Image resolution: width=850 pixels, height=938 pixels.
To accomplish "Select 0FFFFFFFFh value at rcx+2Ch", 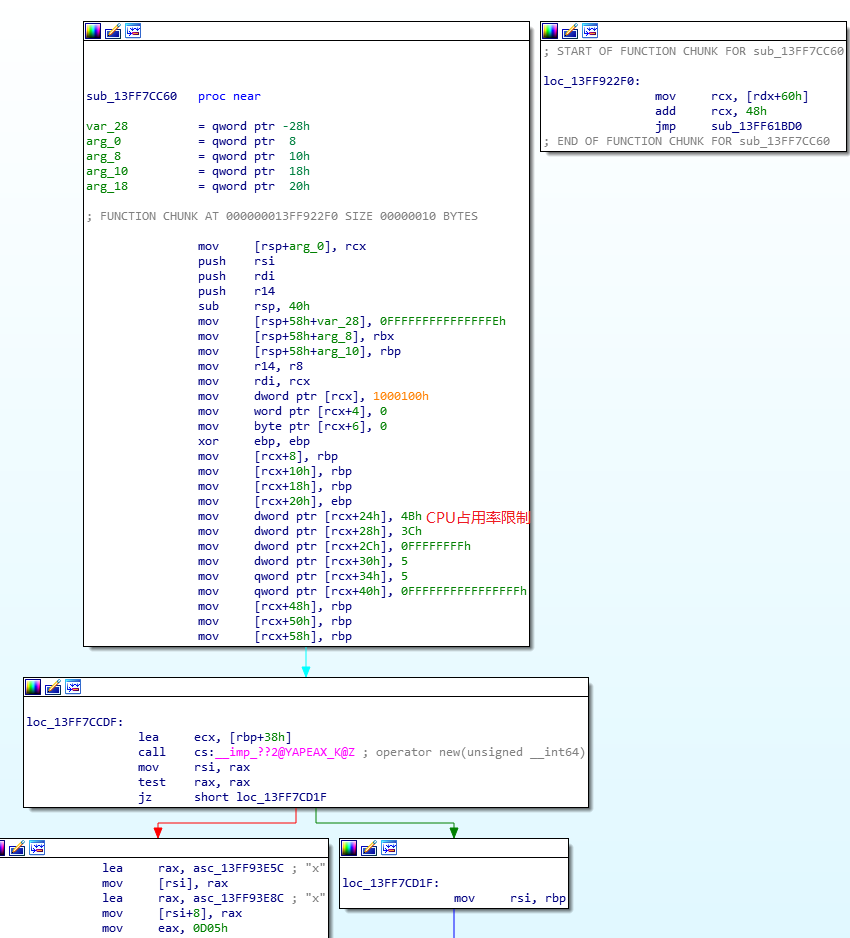I will (435, 546).
